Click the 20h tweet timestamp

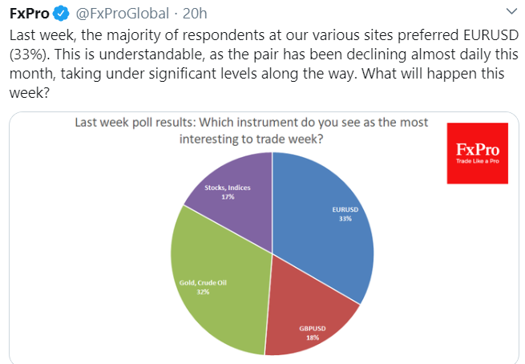point(195,14)
